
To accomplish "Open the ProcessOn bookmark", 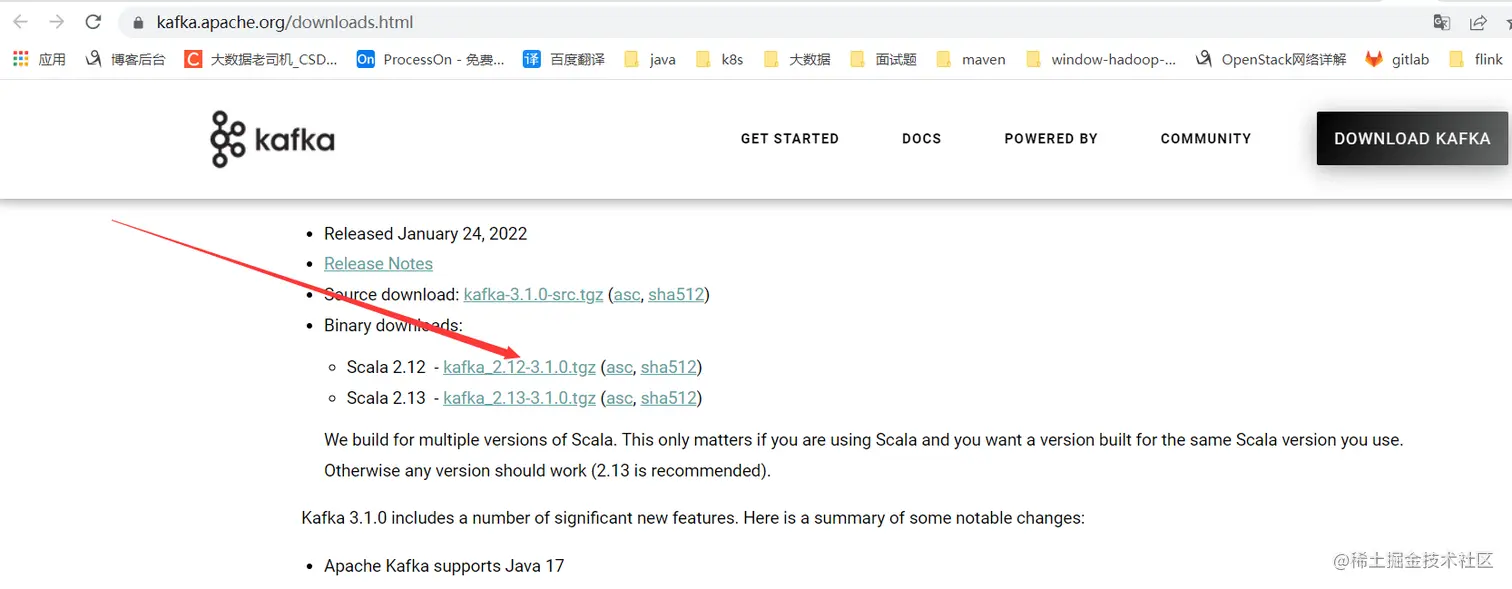I will point(431,59).
